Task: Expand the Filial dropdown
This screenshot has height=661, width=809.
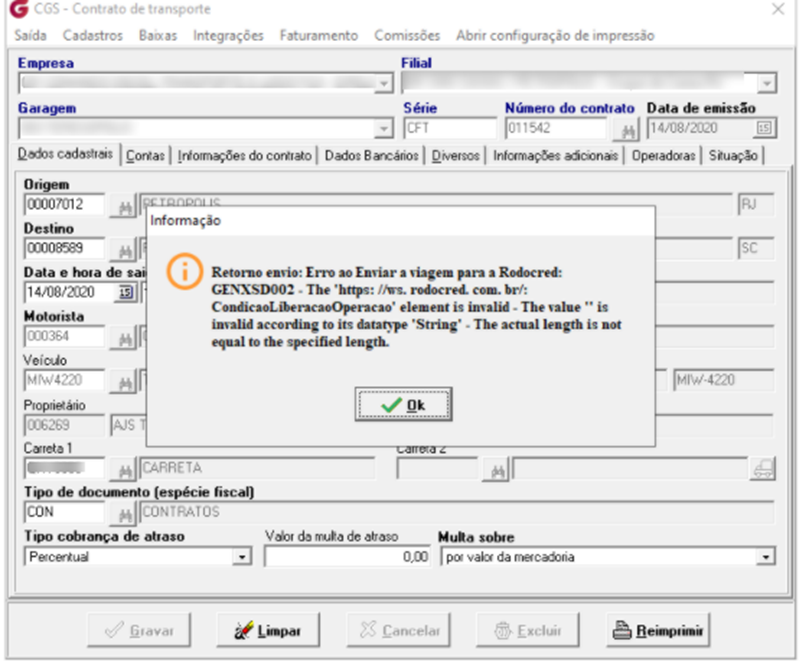Action: point(767,84)
